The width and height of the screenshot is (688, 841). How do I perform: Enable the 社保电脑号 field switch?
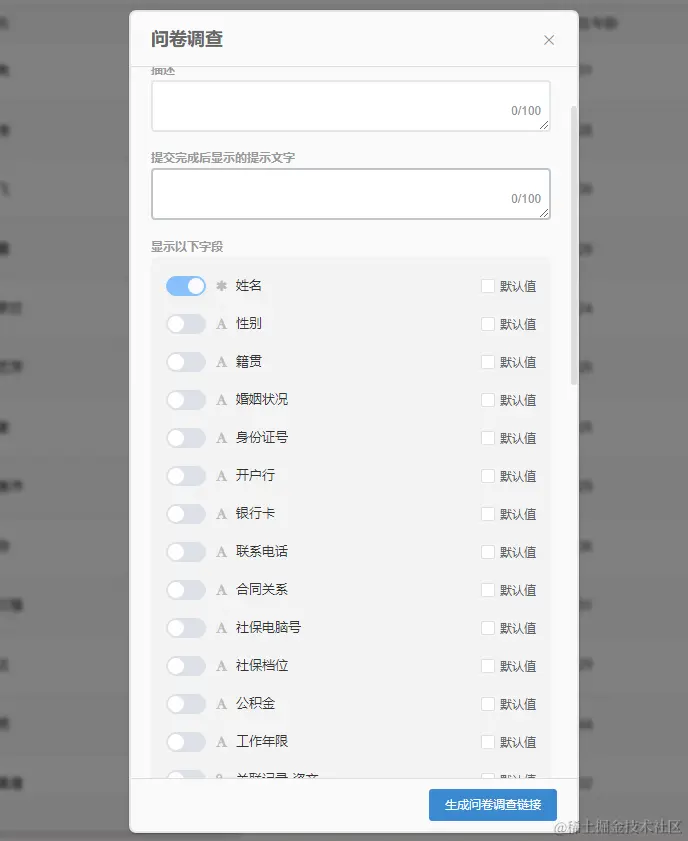pos(186,628)
